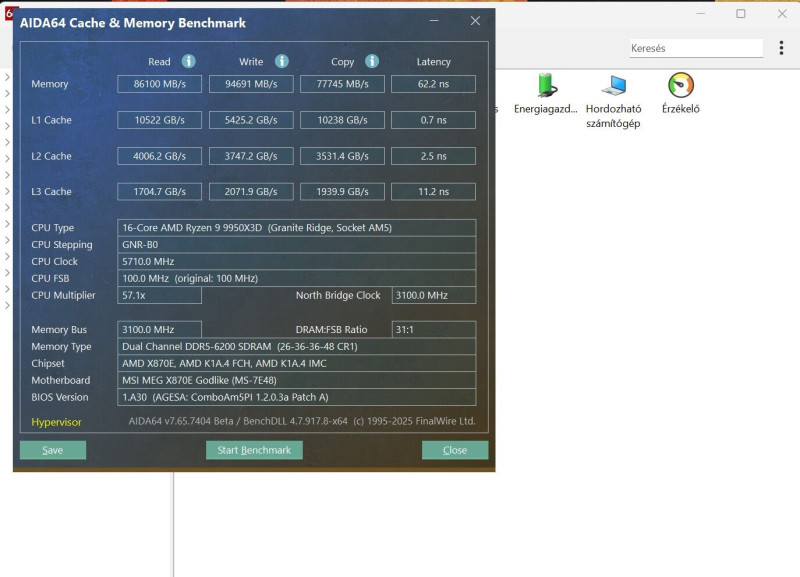Viewport: 800px width, 577px height.
Task: Select L2 Cache write 3747.2 GB/s
Action: tap(251, 156)
